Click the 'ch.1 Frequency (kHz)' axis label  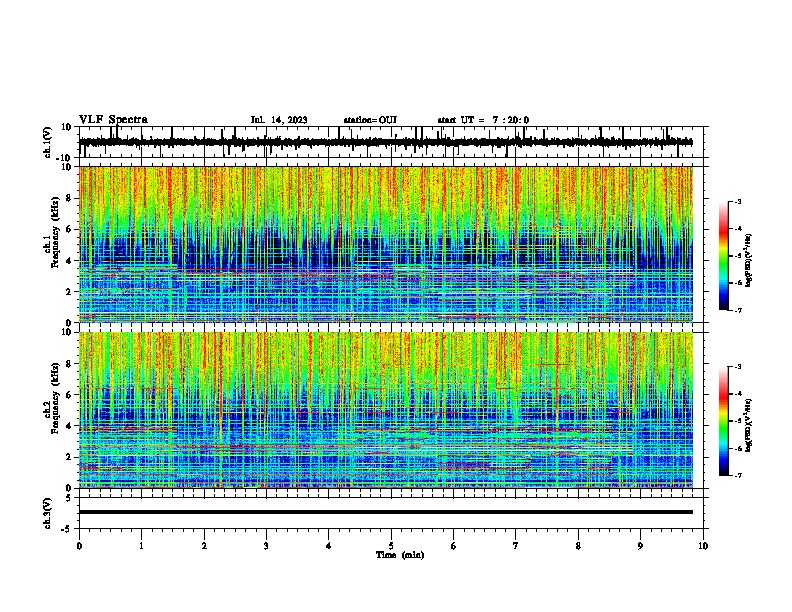pyautogui.click(x=52, y=232)
